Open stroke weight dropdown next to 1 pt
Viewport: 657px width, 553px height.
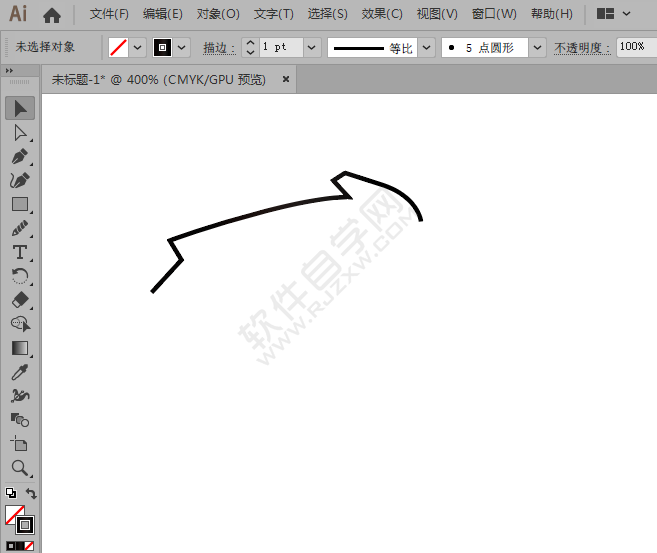[x=312, y=47]
